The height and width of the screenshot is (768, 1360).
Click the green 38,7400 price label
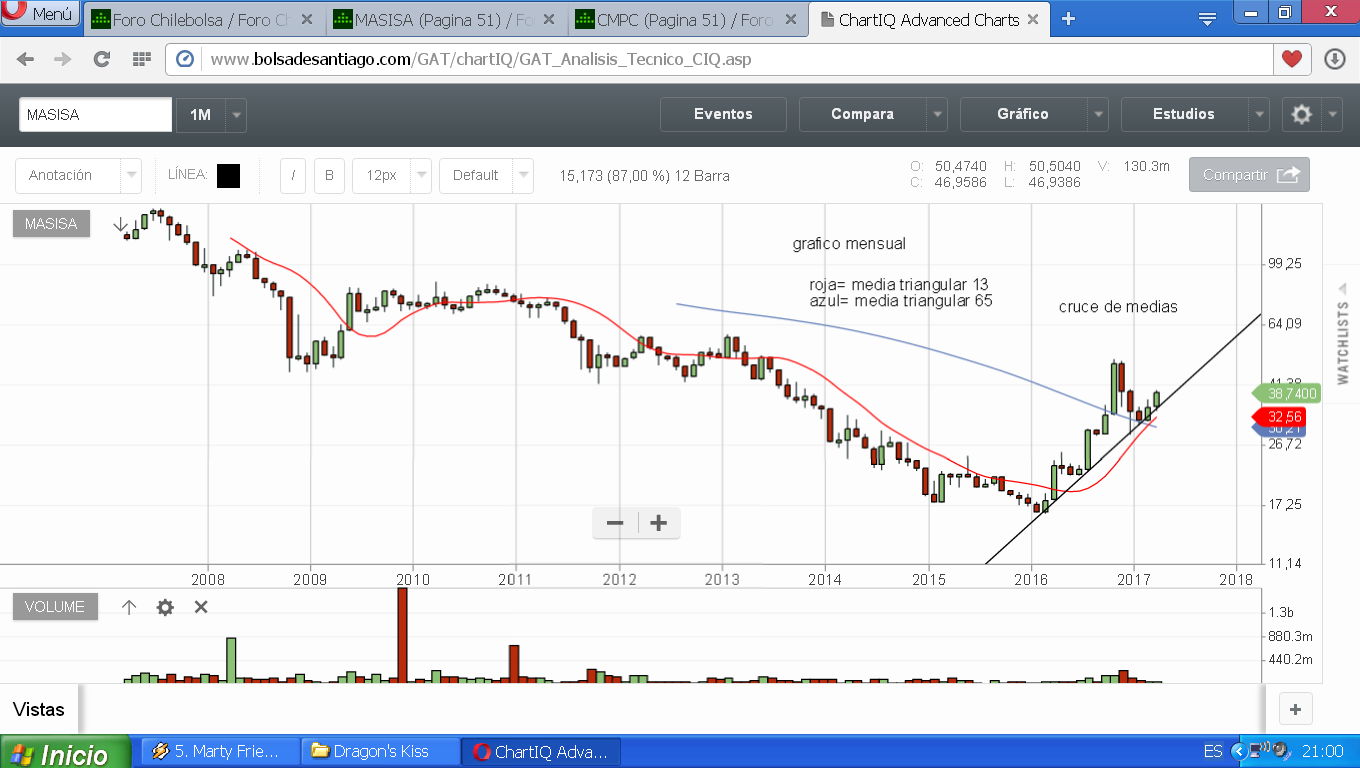pos(1286,395)
